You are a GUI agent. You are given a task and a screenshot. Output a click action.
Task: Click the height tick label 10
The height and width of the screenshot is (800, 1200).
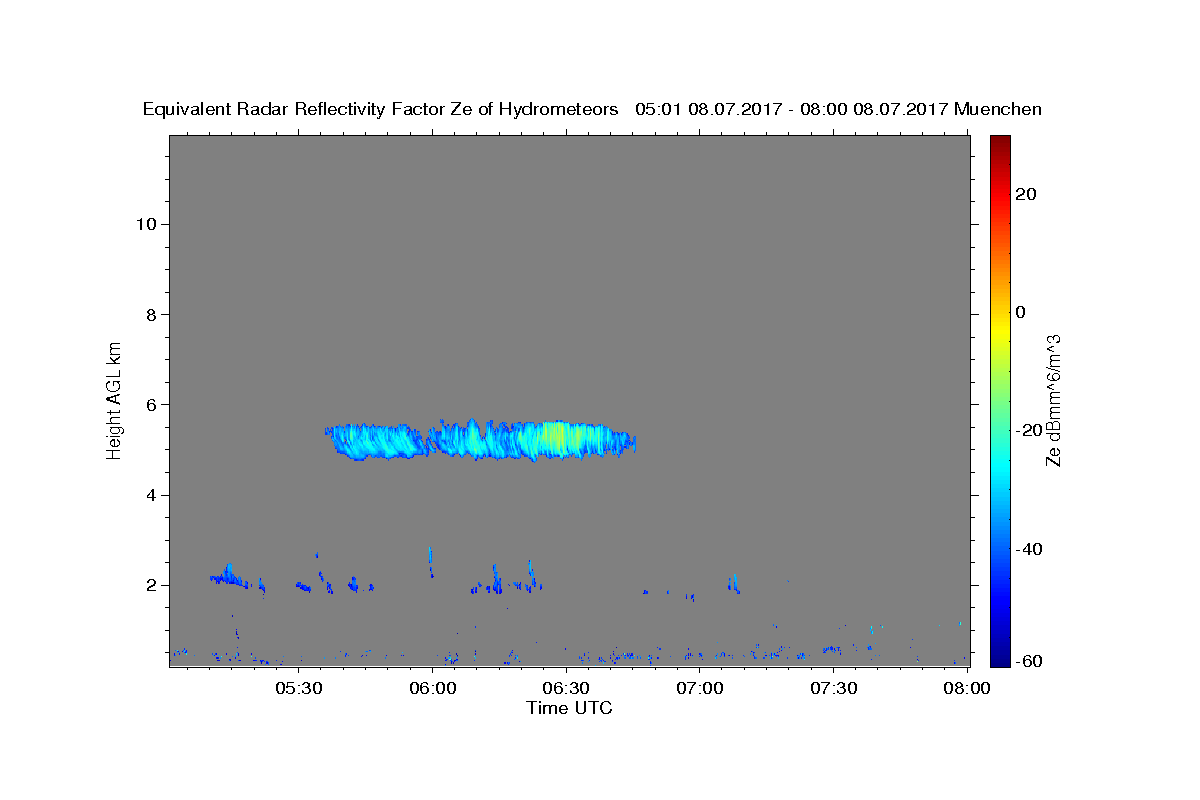point(146,224)
